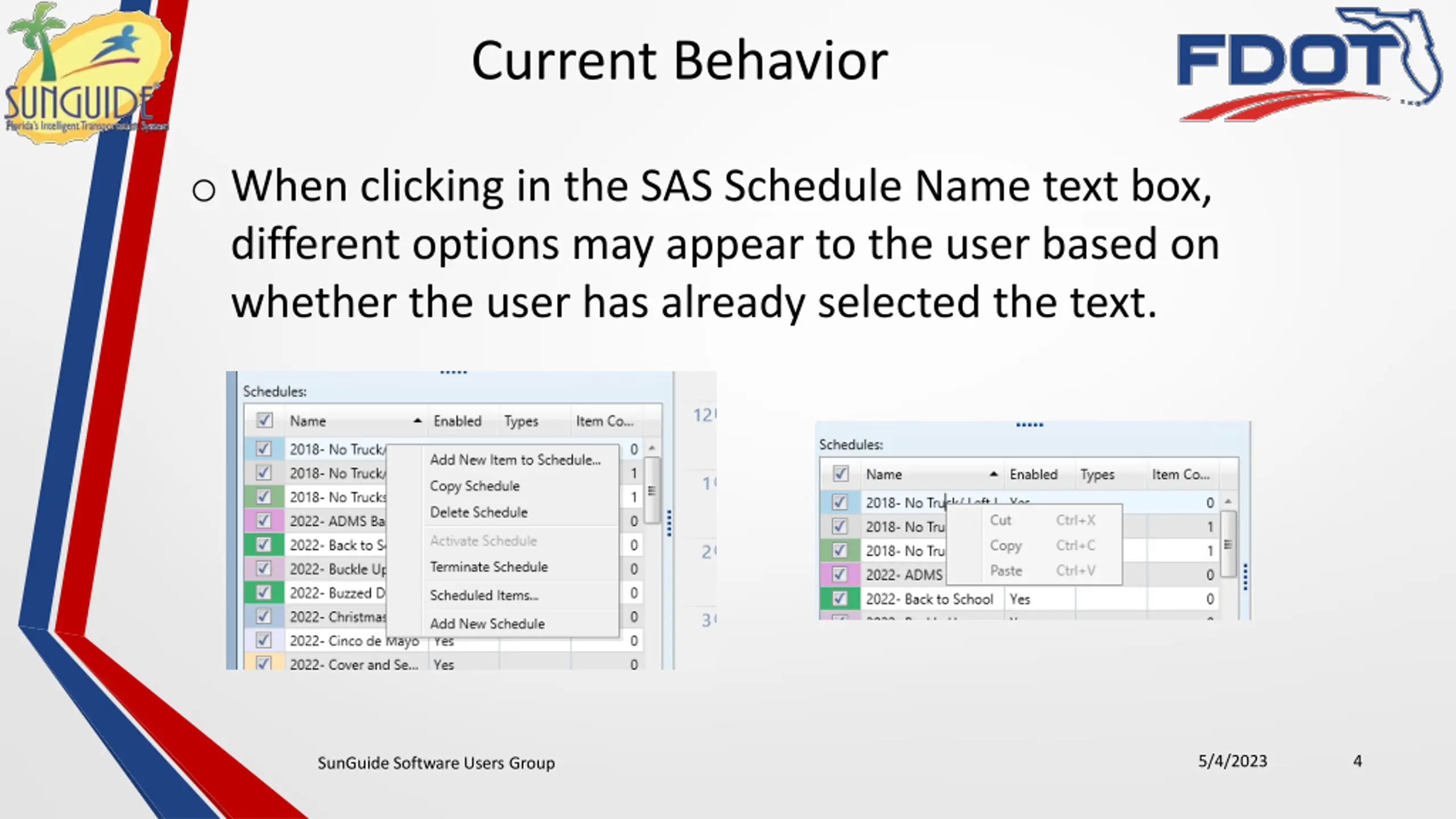Choose Paste in the text context menu
The height and width of the screenshot is (819, 1456).
(1006, 570)
